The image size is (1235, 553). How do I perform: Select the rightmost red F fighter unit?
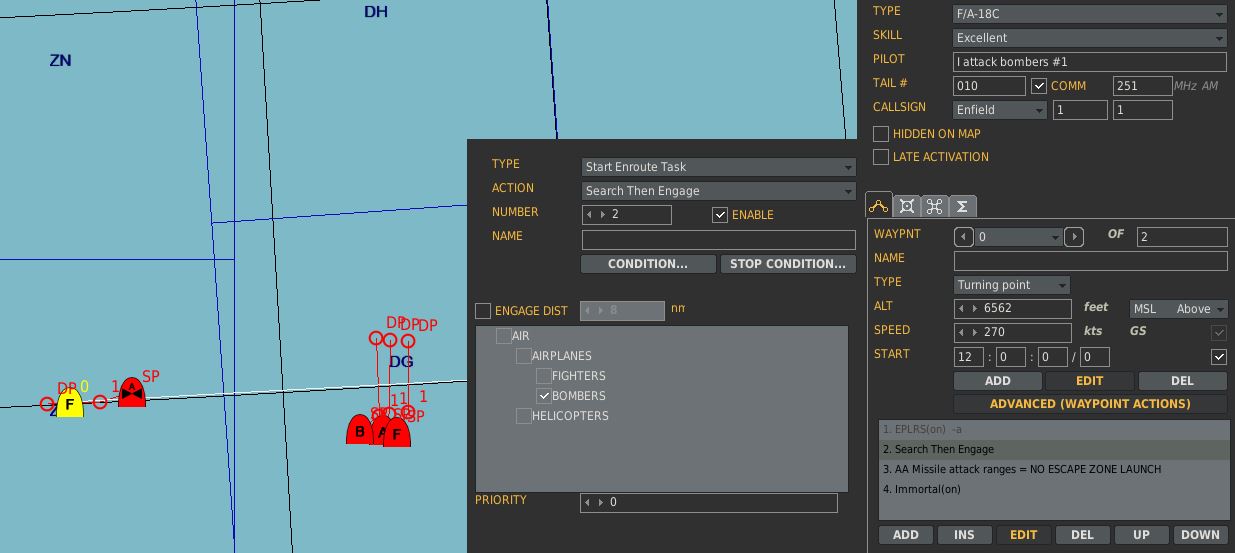[x=397, y=433]
